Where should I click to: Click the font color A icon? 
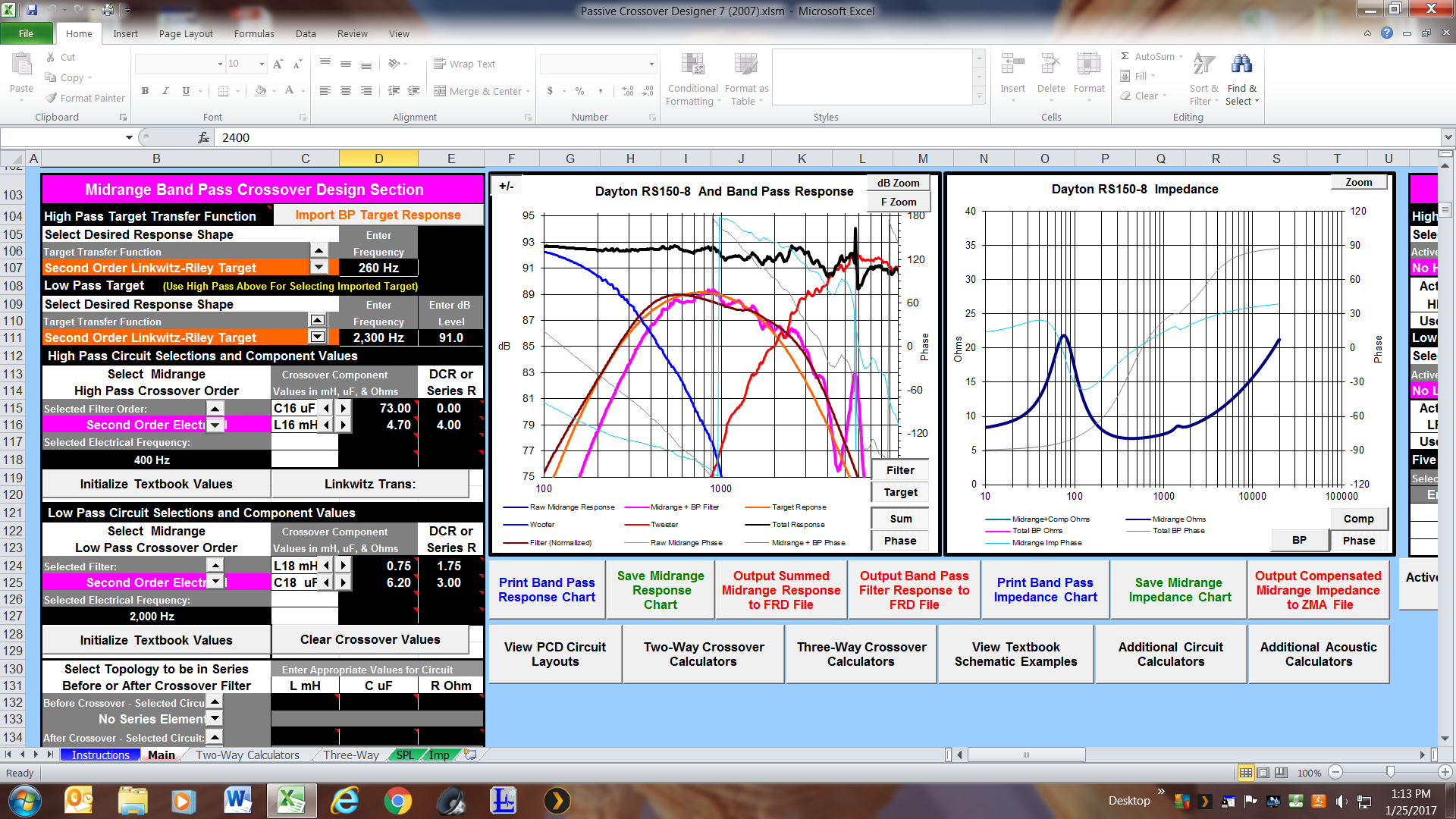point(289,91)
